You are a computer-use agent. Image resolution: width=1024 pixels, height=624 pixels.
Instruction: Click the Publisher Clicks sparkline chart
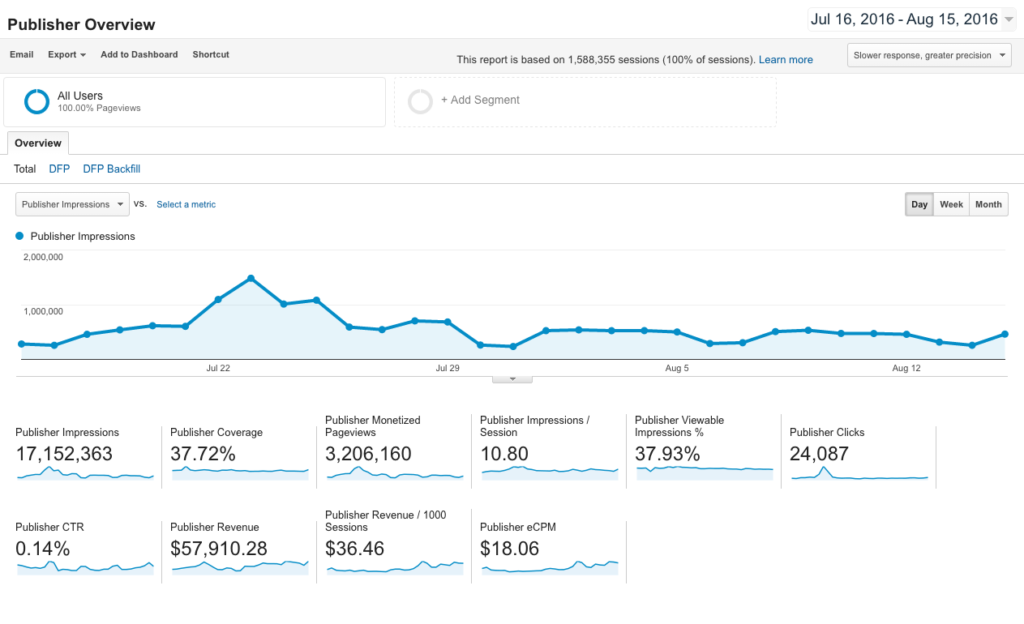tap(860, 474)
